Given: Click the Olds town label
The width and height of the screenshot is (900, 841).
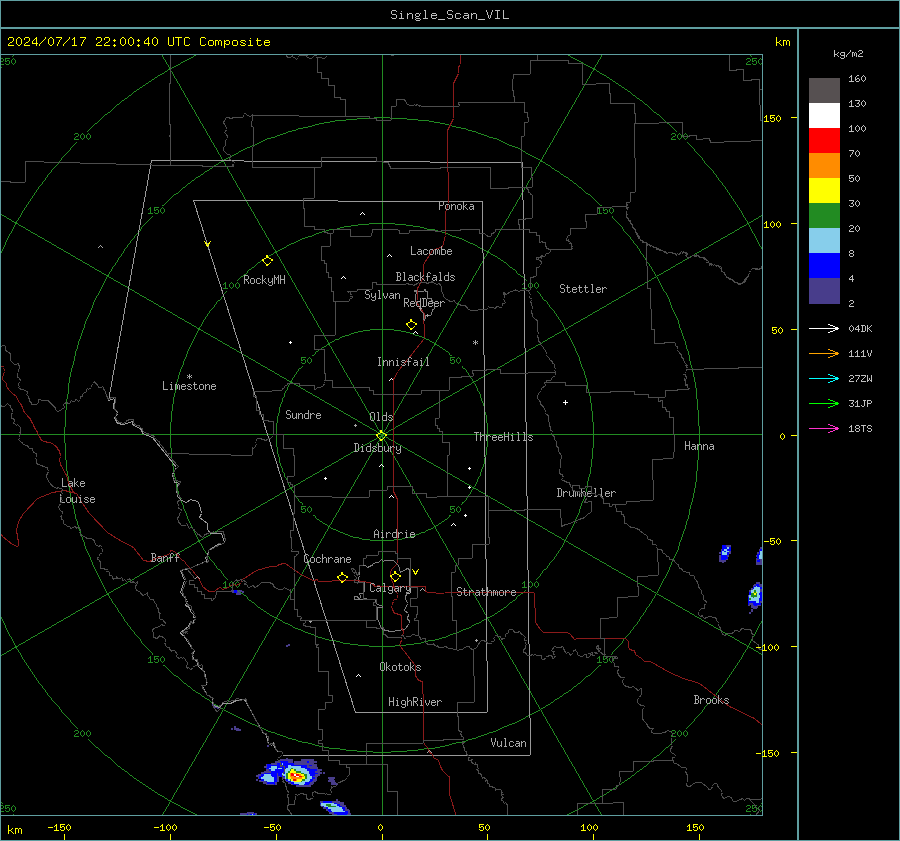Looking at the screenshot, I should pyautogui.click(x=381, y=417).
